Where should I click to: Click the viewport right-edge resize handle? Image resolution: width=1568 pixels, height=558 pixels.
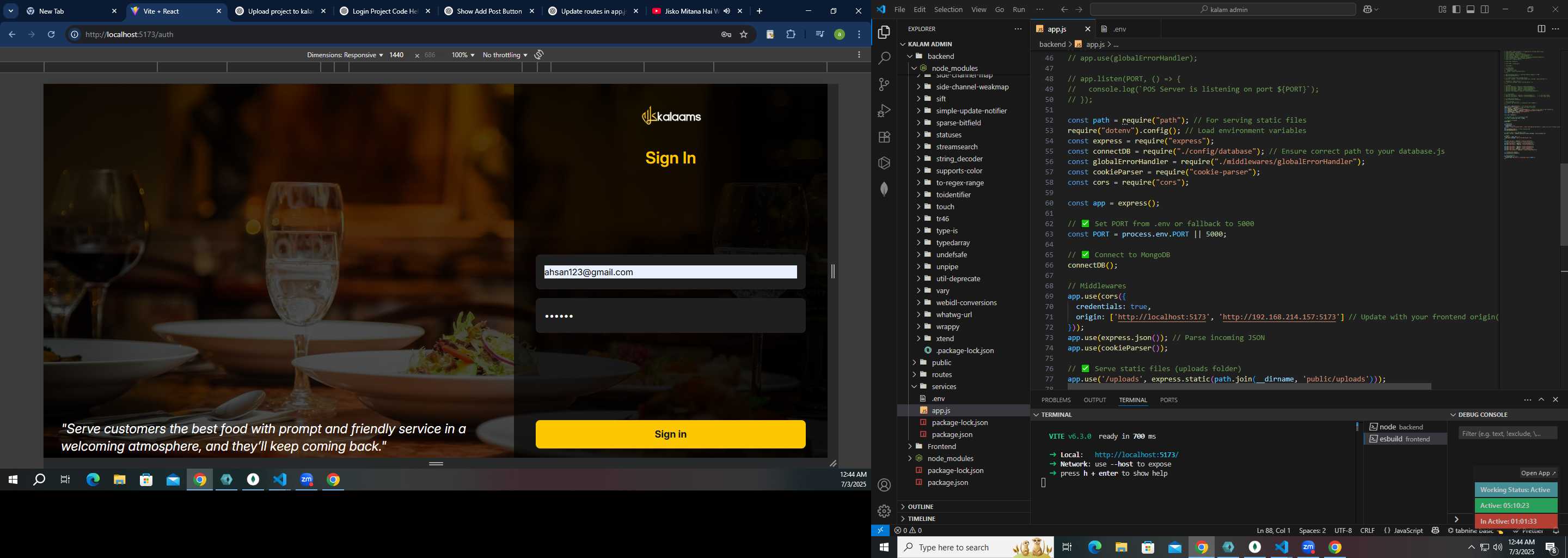832,271
